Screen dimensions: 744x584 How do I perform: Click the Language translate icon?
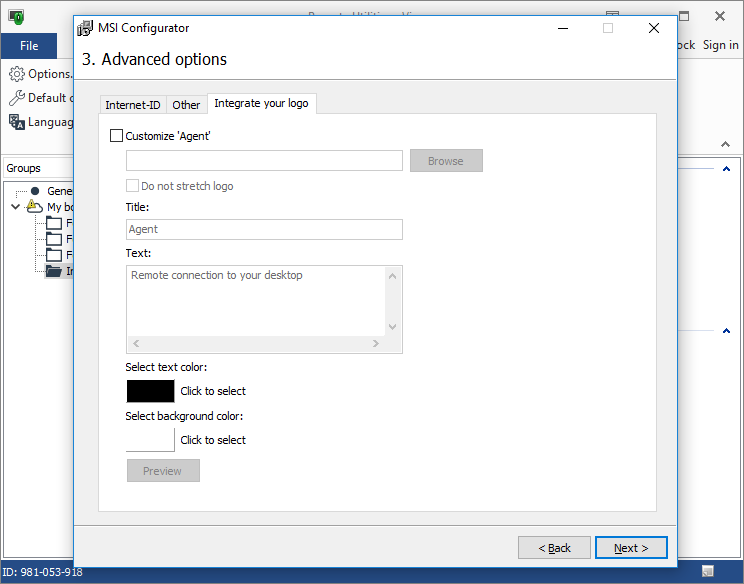(17, 122)
